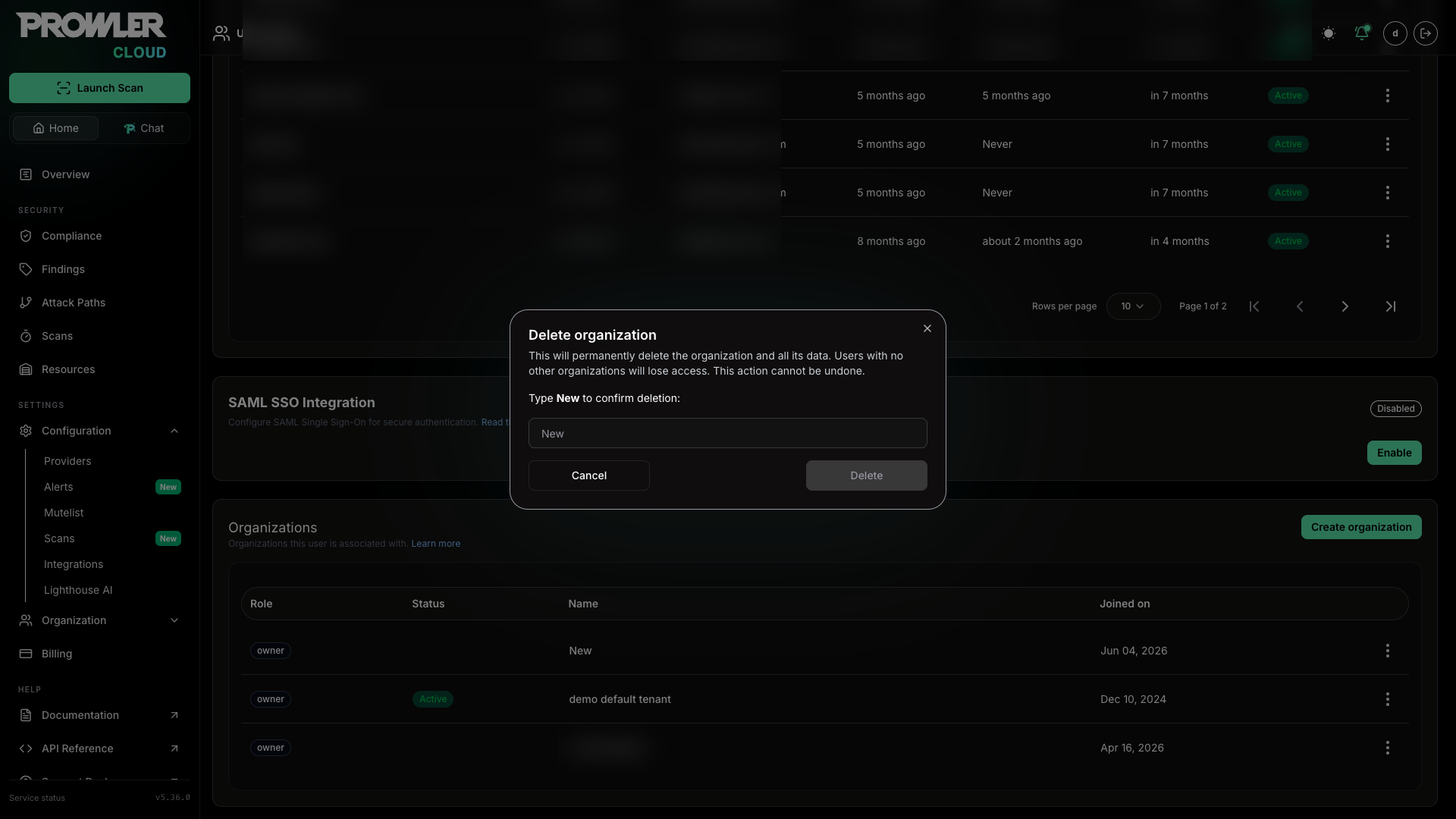Open the API Reference link
1456x819 pixels.
point(99,748)
